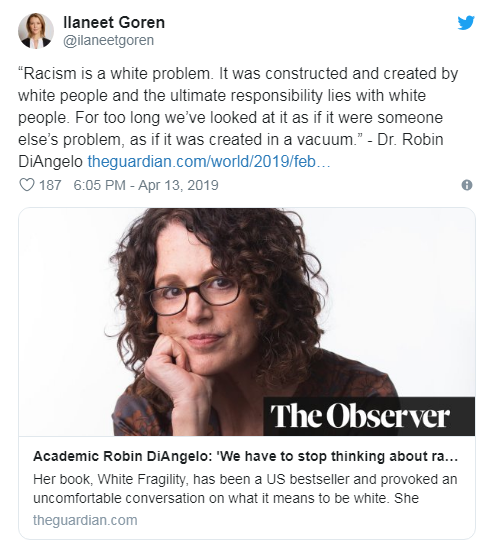Click the 'Racism is a white problem' opening line
Image resolution: width=483 pixels, height=545 pixels.
point(116,74)
